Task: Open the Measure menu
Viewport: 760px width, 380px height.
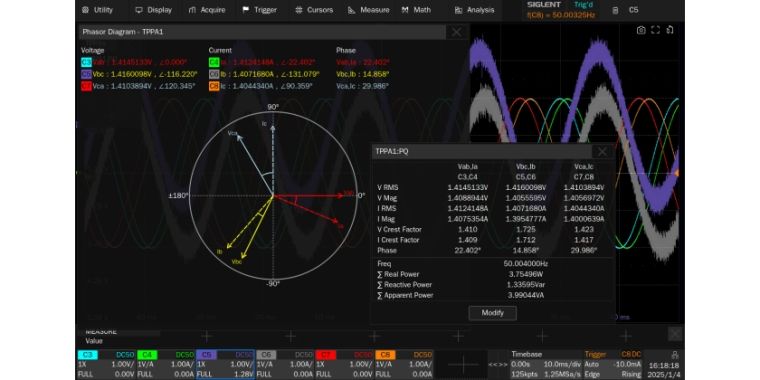Action: (x=369, y=10)
